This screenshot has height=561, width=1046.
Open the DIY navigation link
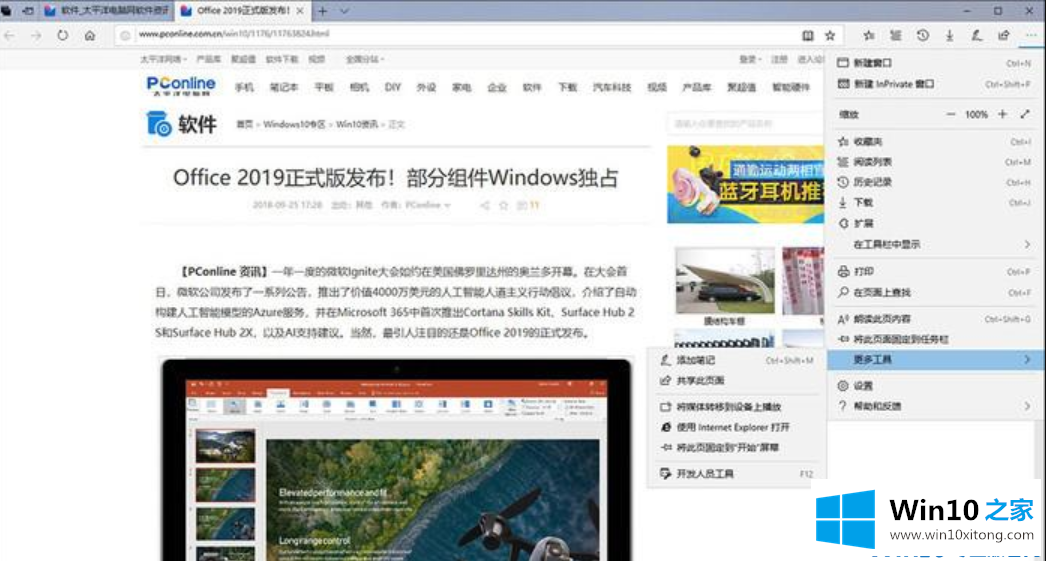click(x=393, y=87)
